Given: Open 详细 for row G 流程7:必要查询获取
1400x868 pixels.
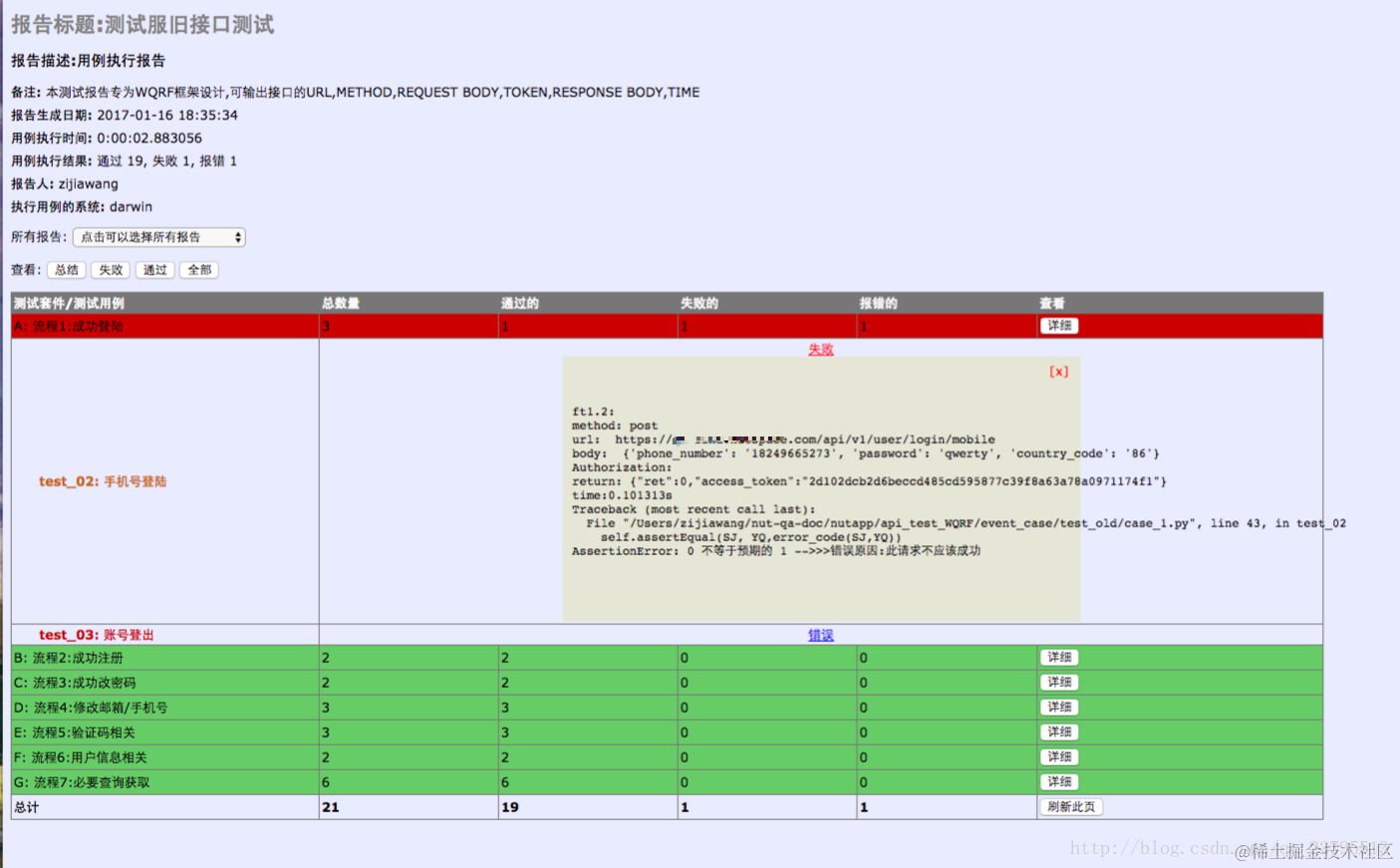Looking at the screenshot, I should (1059, 782).
